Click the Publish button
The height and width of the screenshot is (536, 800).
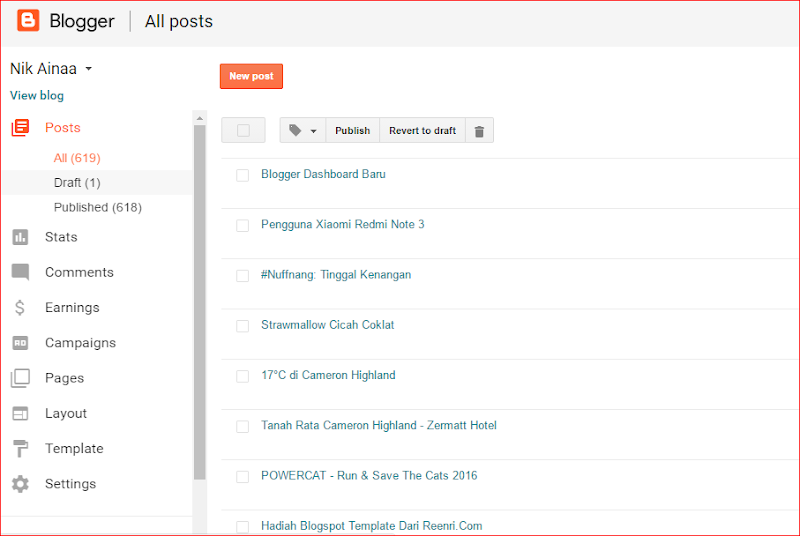coord(353,131)
